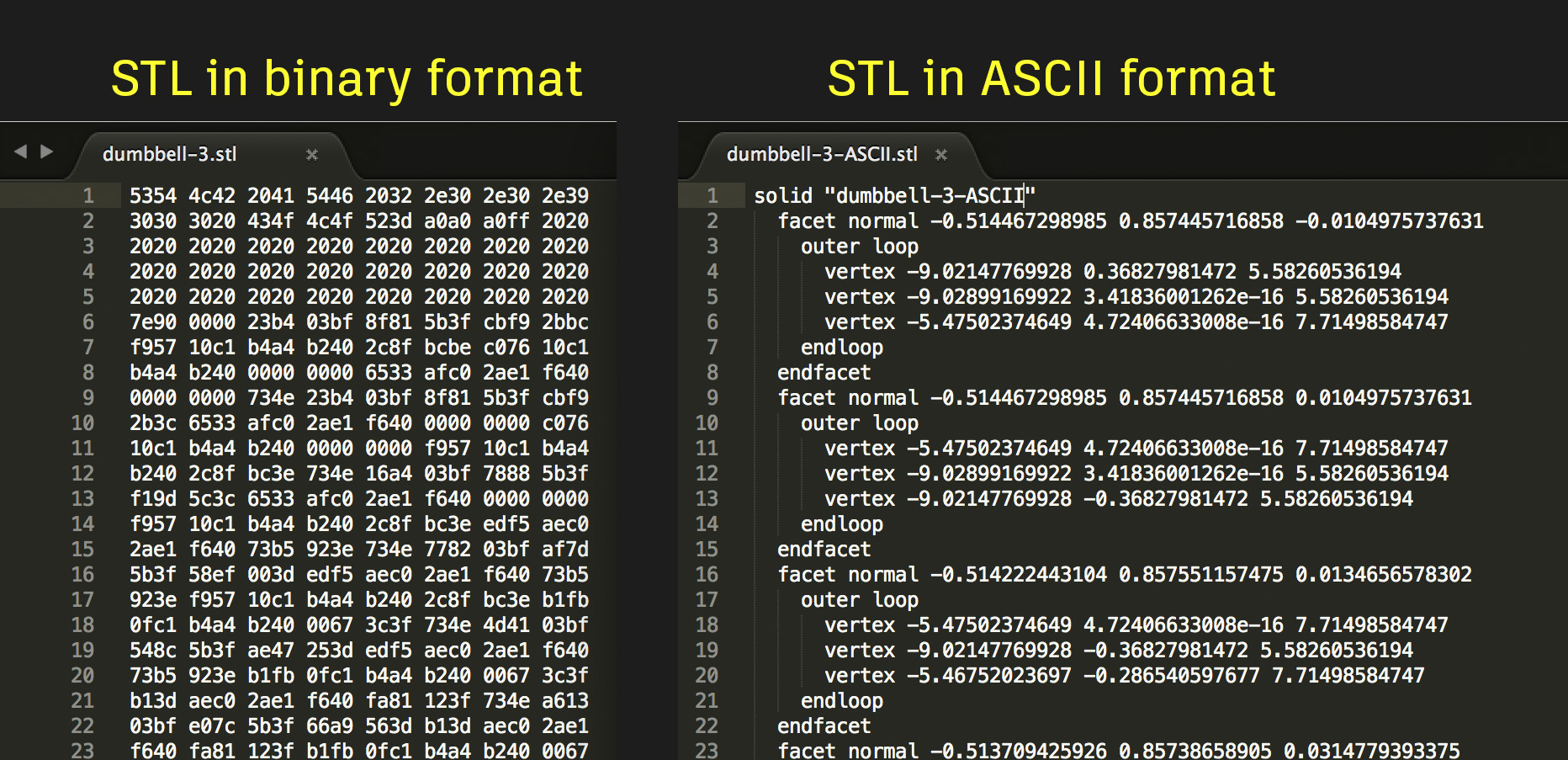The image size is (1568, 760).
Task: Close the dumbbell-3.stl tab via its x icon
Action: click(x=312, y=155)
